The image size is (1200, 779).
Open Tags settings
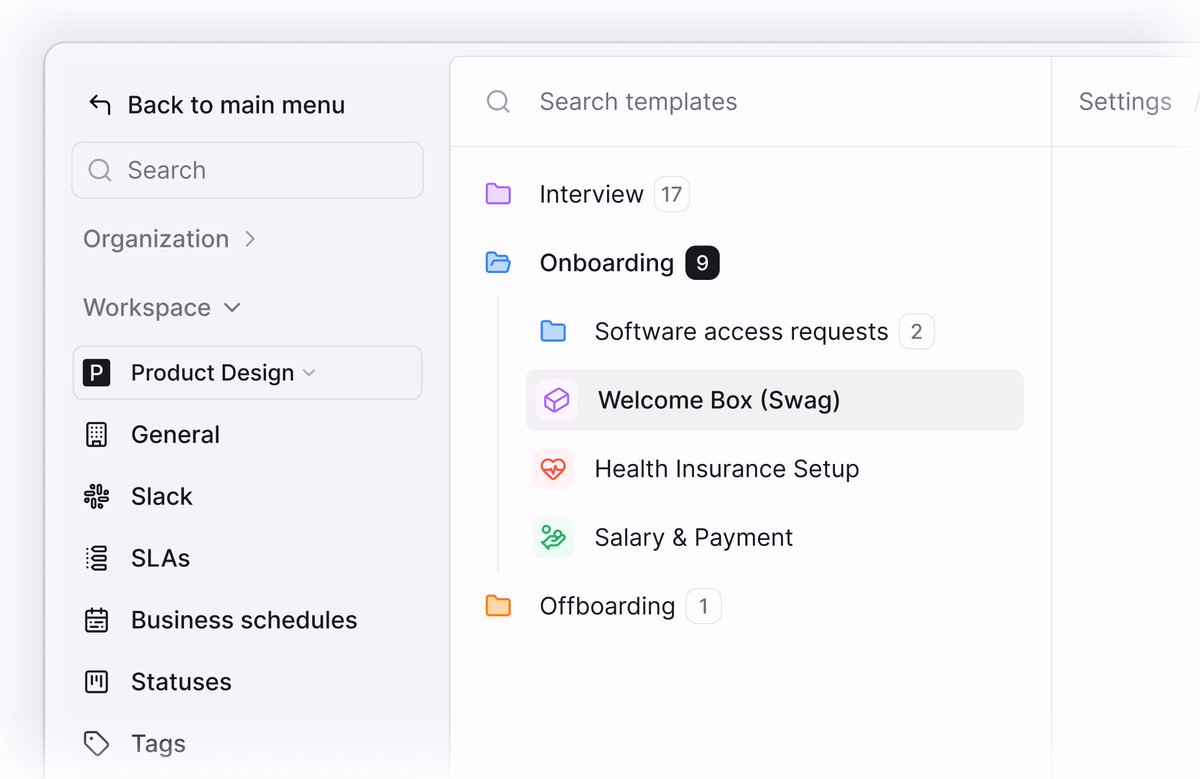158,744
